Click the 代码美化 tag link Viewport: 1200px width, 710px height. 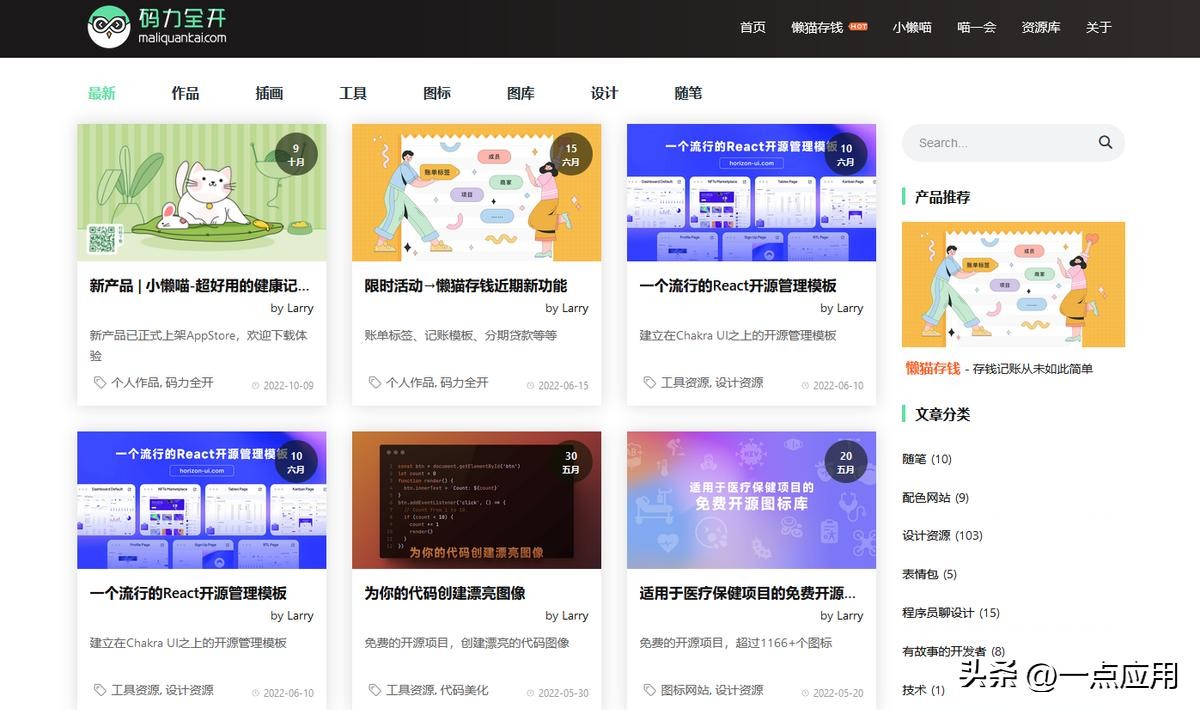(x=464, y=690)
